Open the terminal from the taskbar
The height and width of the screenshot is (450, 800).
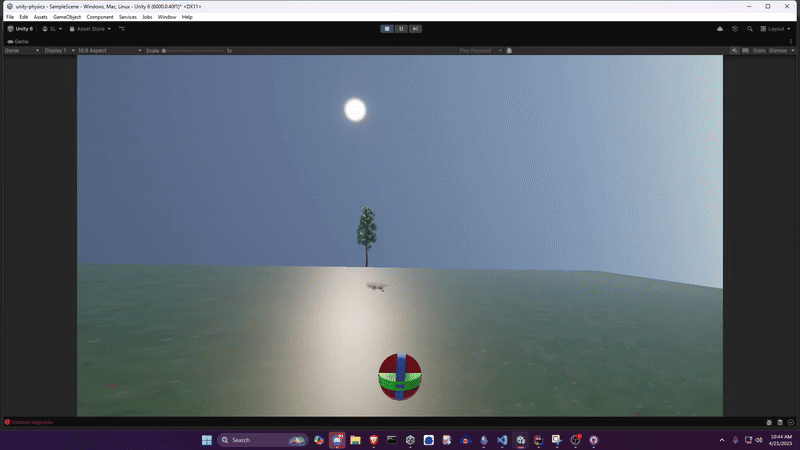[392, 440]
